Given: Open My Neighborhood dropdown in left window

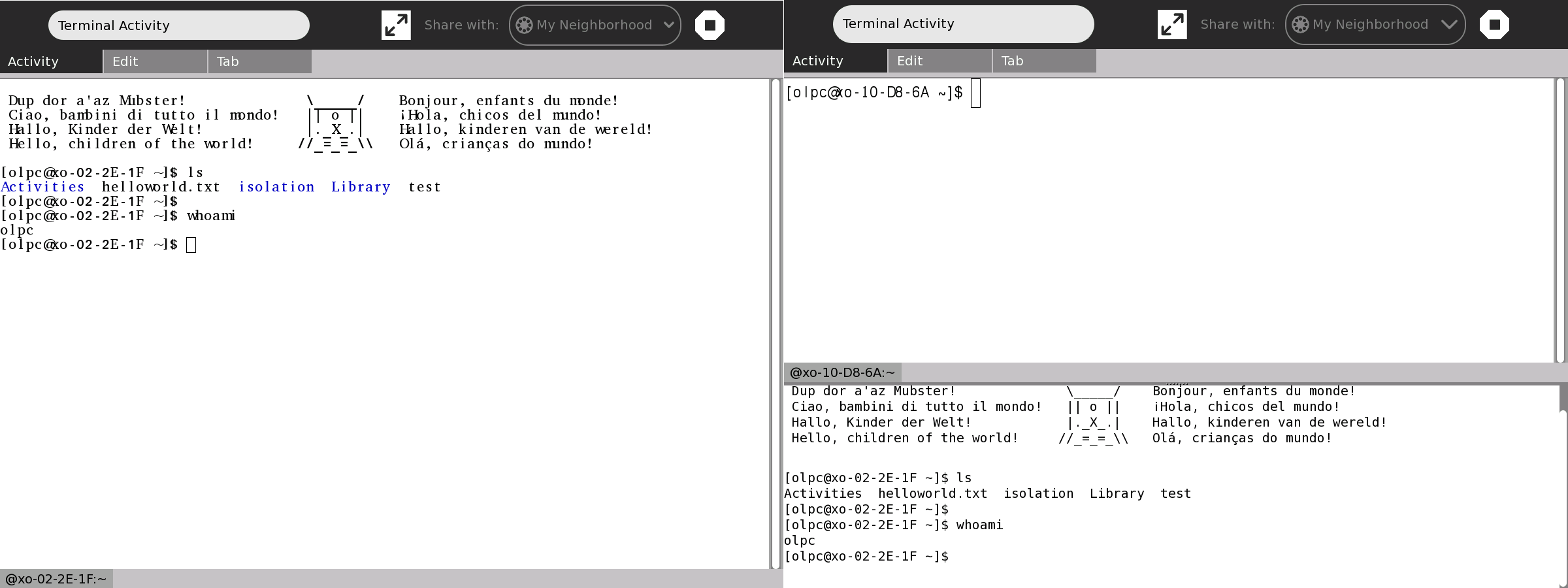Looking at the screenshot, I should 595,25.
